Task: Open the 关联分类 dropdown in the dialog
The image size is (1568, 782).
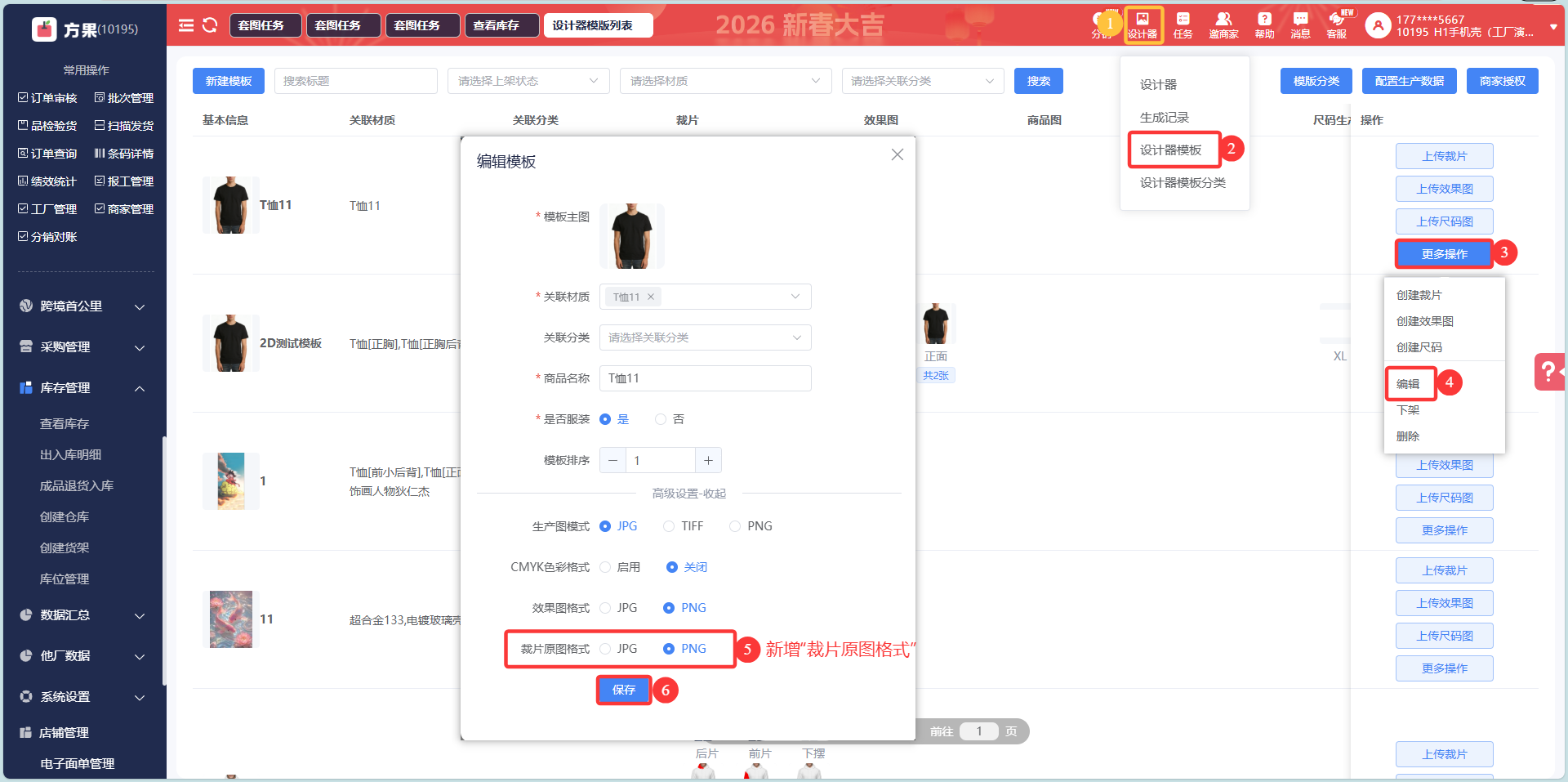Action: tap(706, 337)
